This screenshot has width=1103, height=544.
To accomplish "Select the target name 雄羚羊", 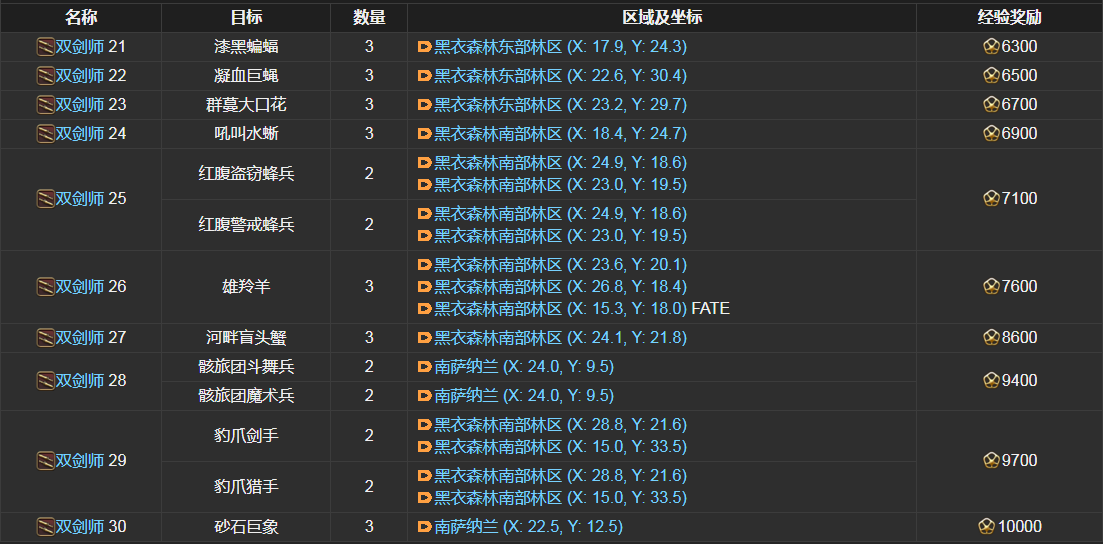I will point(246,286).
